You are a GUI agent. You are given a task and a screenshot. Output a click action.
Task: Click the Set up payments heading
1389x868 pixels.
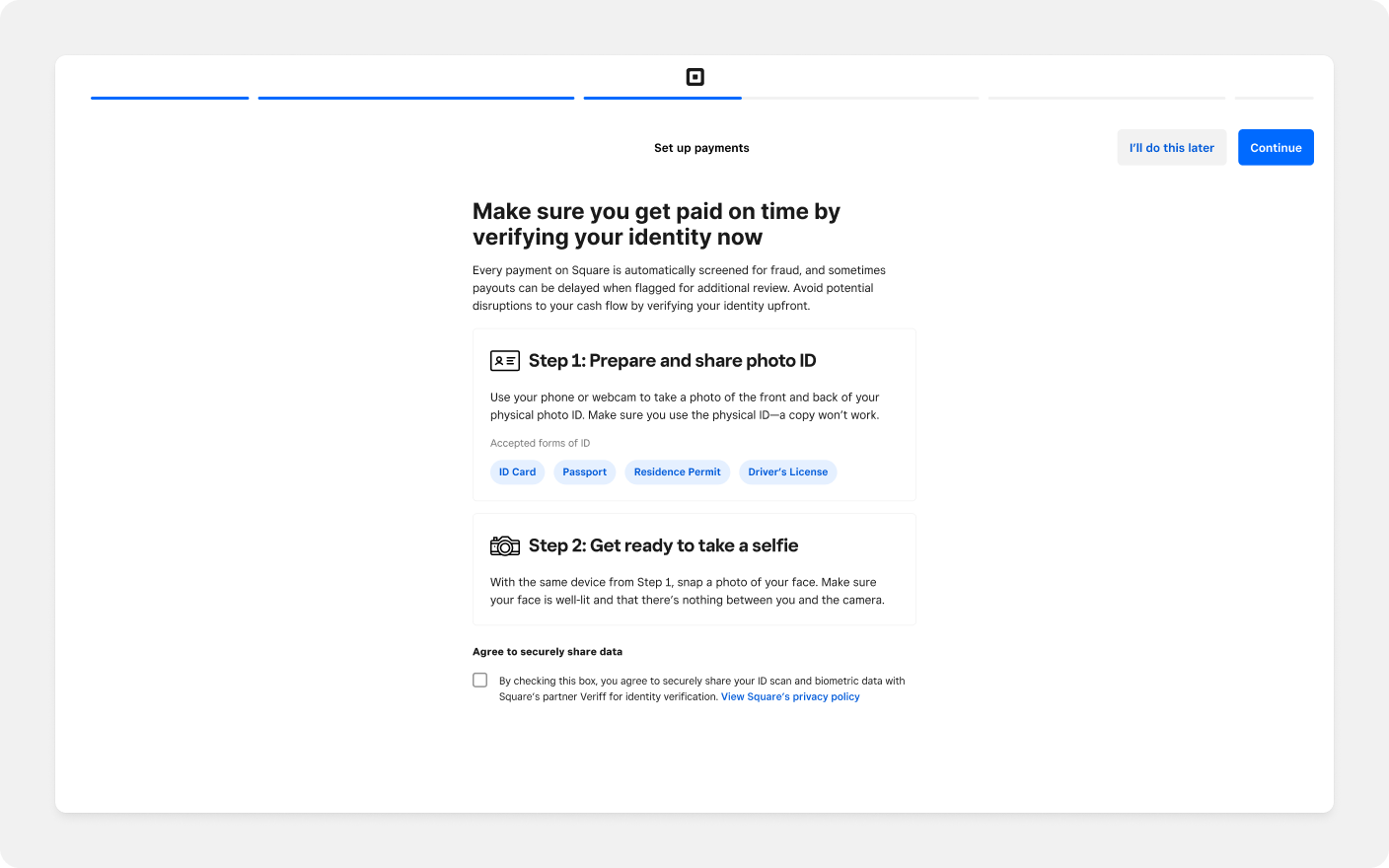pos(700,147)
